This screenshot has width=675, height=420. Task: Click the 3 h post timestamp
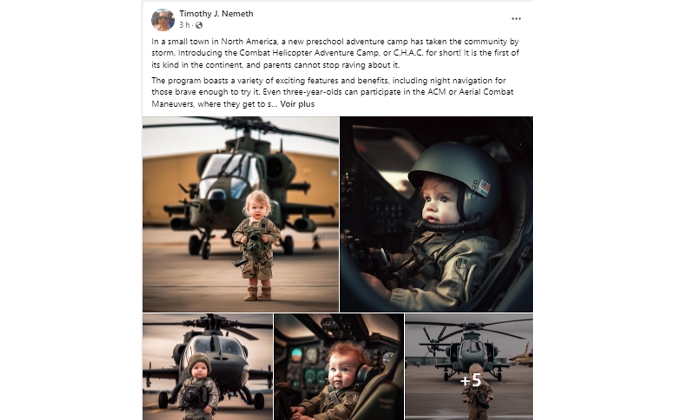click(x=184, y=25)
